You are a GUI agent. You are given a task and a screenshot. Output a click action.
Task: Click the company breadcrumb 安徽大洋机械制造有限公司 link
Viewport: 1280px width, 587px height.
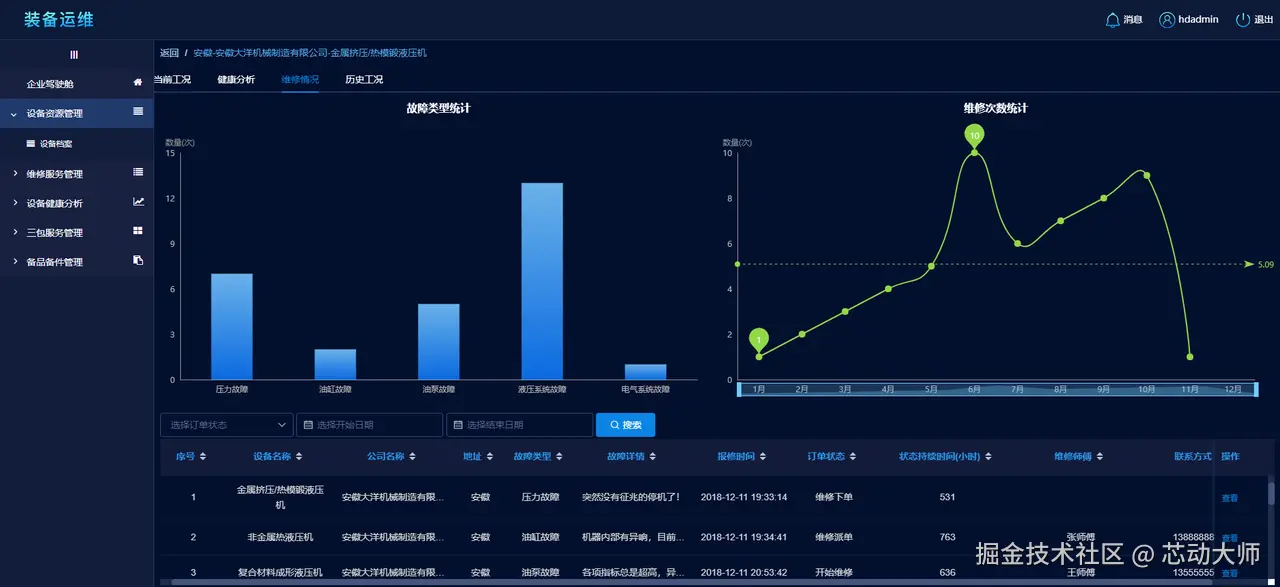click(x=310, y=53)
